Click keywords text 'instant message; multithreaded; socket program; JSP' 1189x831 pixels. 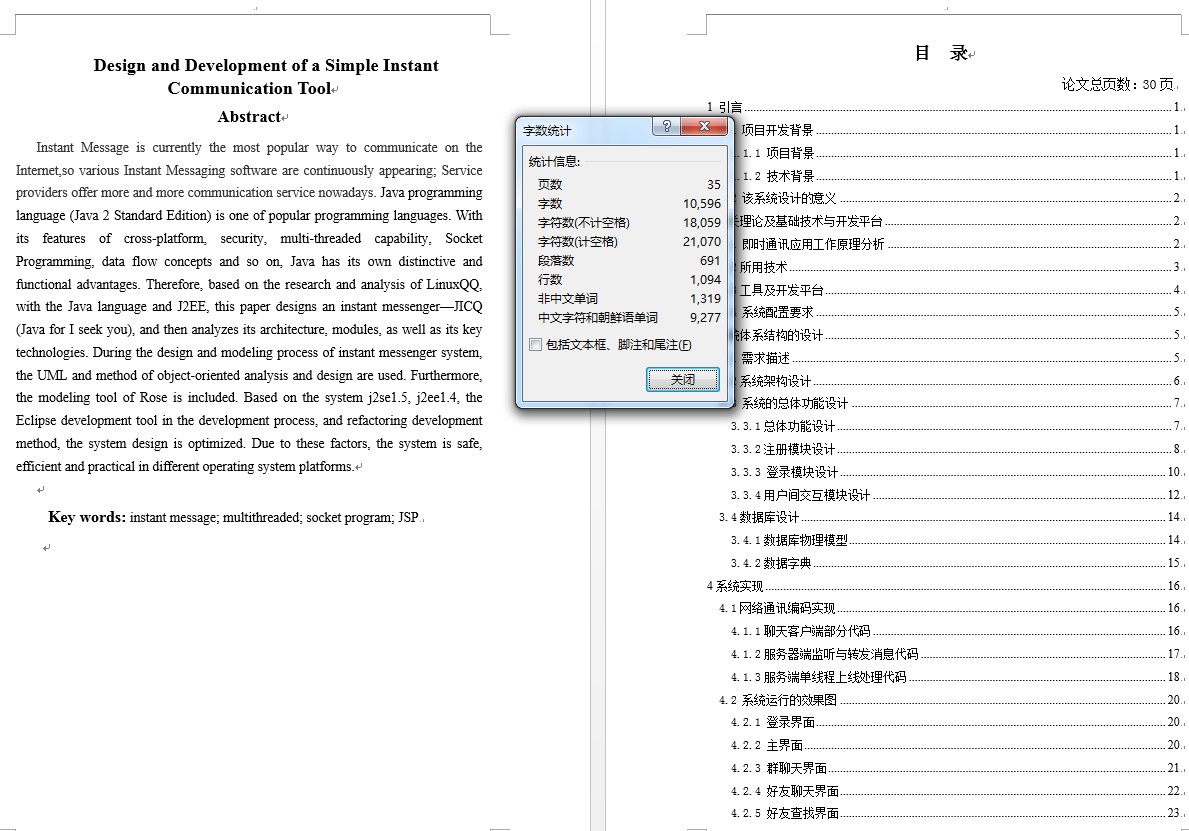point(274,518)
